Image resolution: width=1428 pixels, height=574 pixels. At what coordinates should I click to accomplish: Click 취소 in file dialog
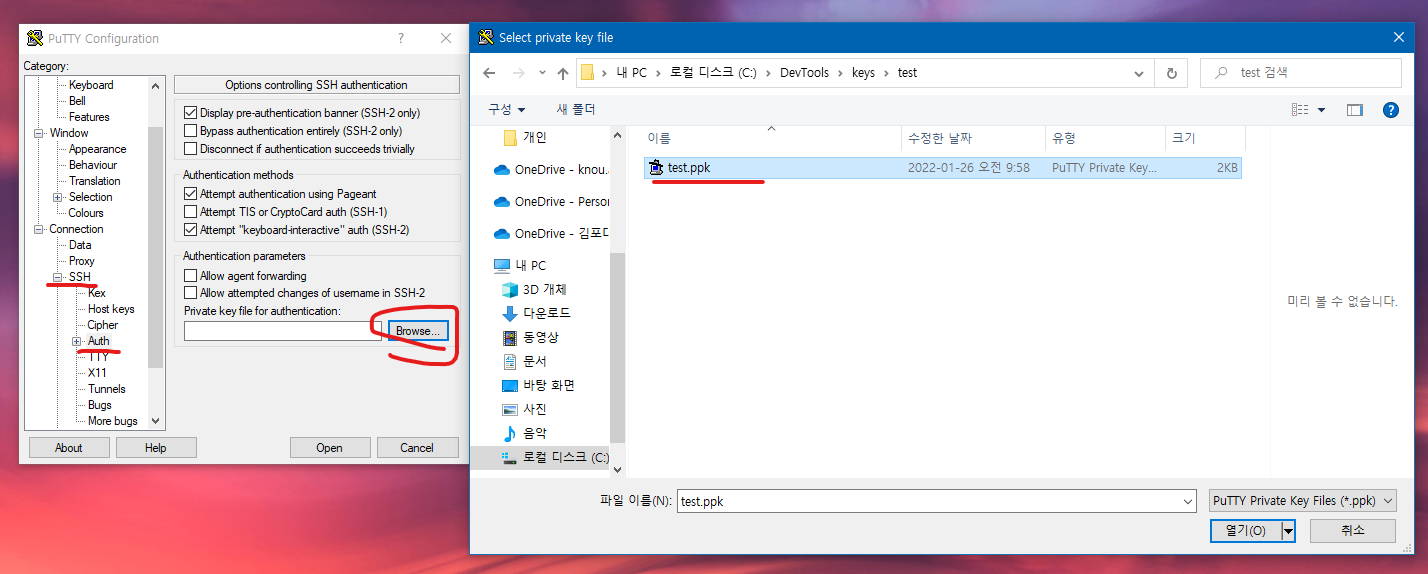coord(1352,531)
